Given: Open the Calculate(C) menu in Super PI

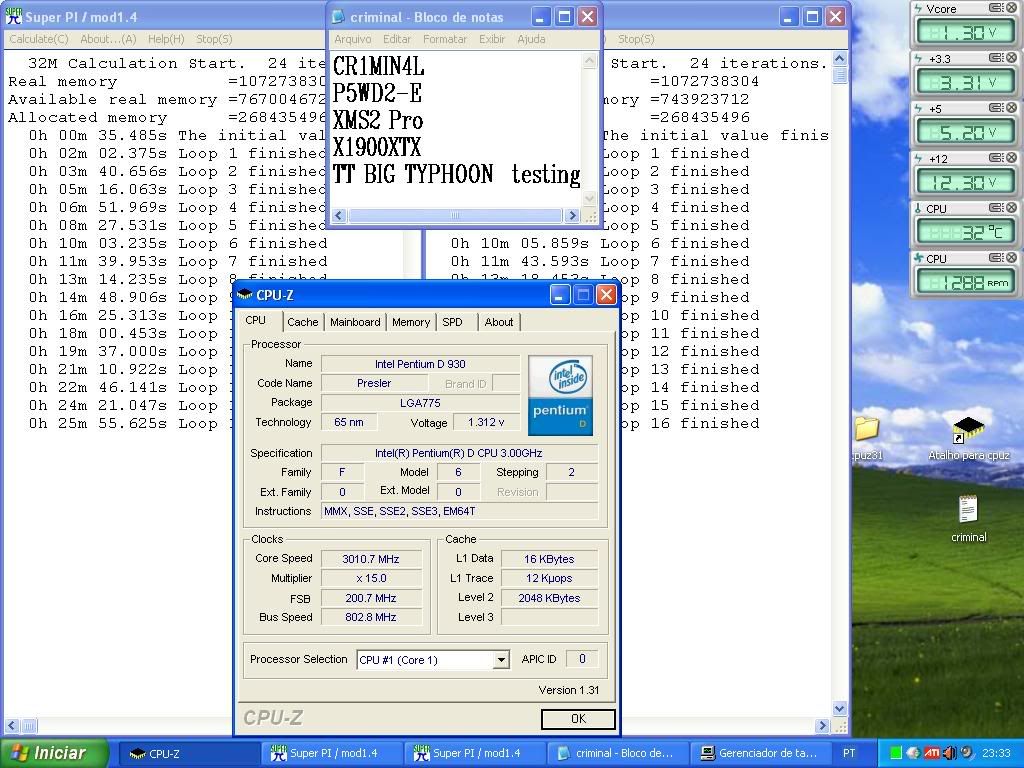Looking at the screenshot, I should 39,39.
